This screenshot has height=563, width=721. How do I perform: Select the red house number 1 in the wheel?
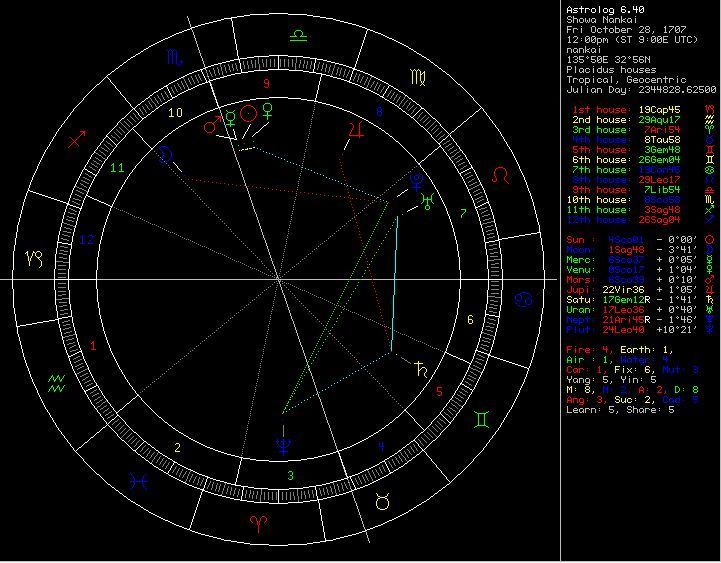[x=93, y=345]
